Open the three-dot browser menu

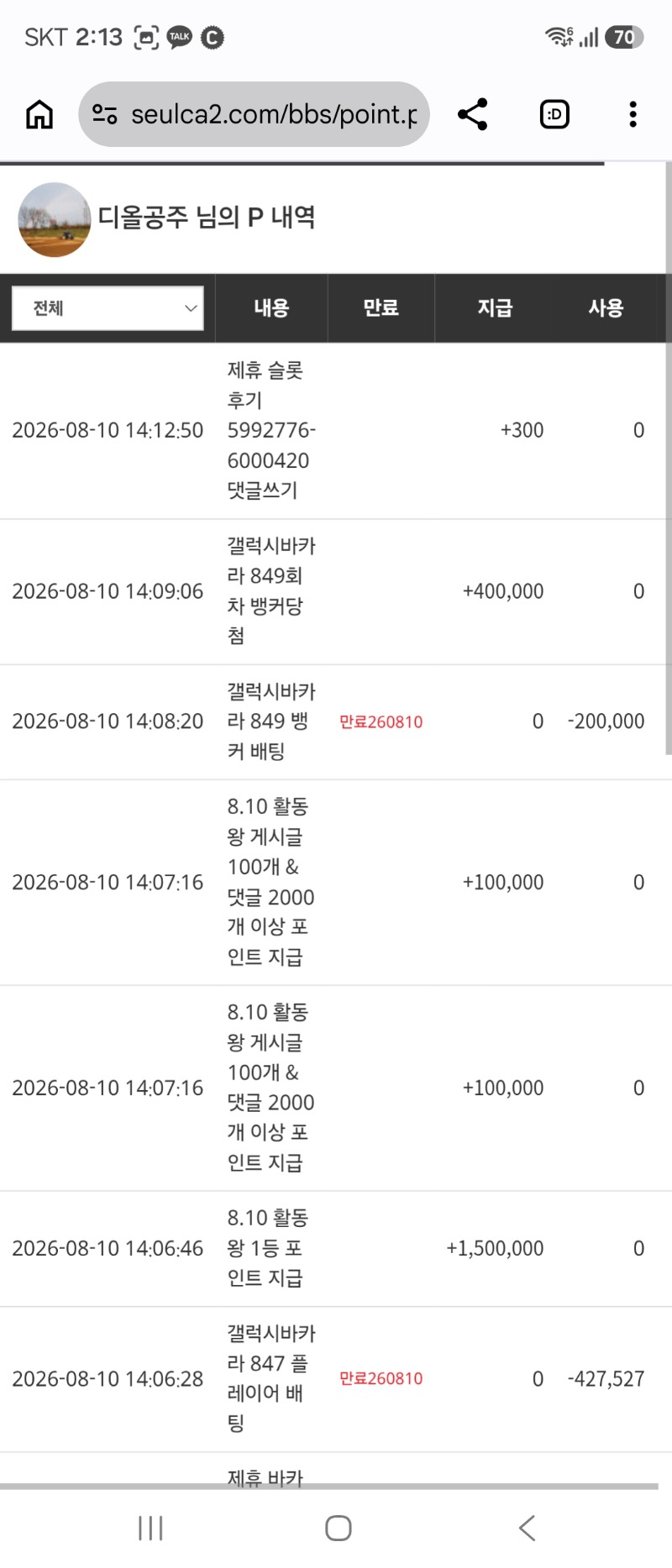633,114
